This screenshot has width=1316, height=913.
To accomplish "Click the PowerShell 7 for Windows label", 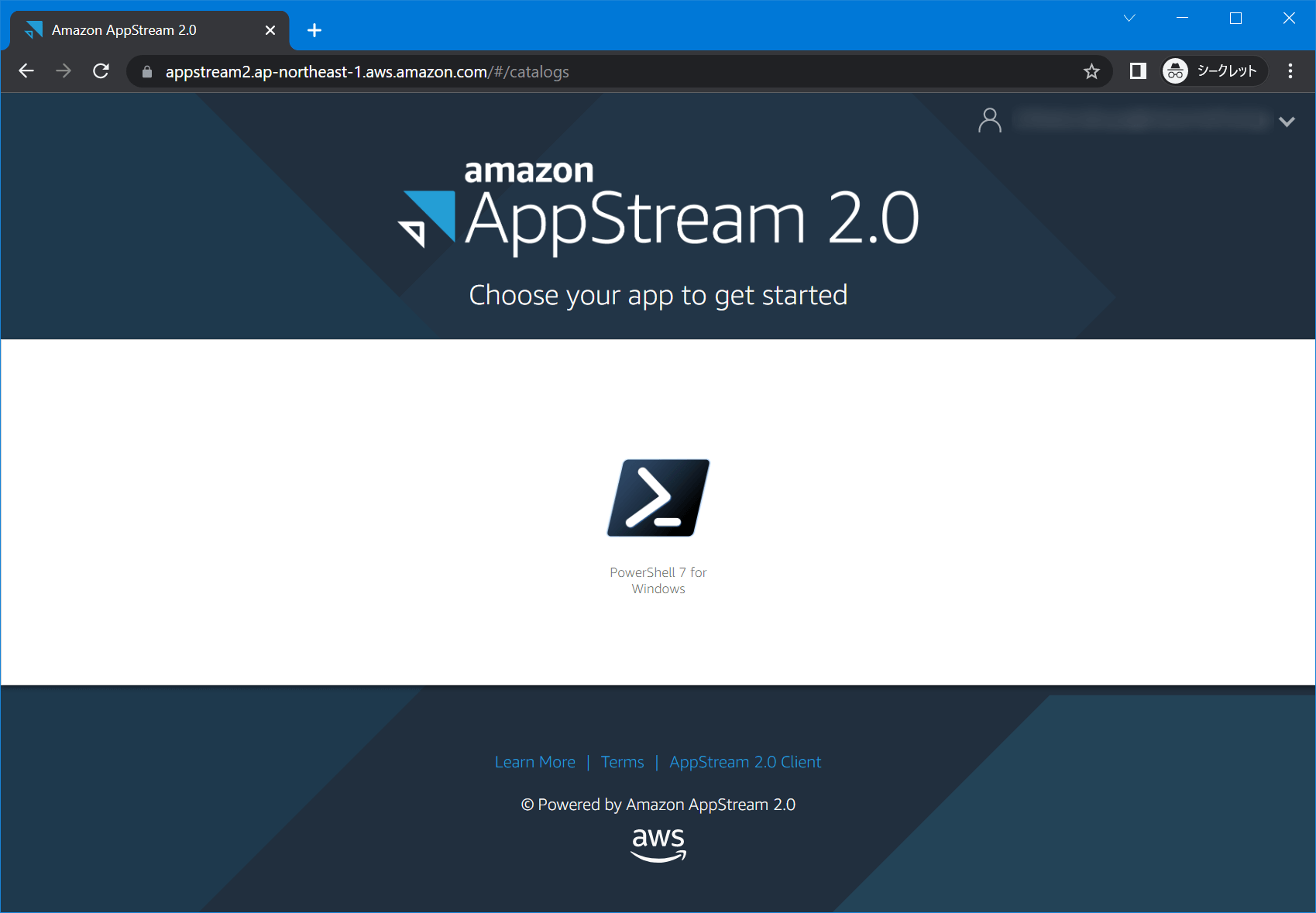I will pos(658,580).
